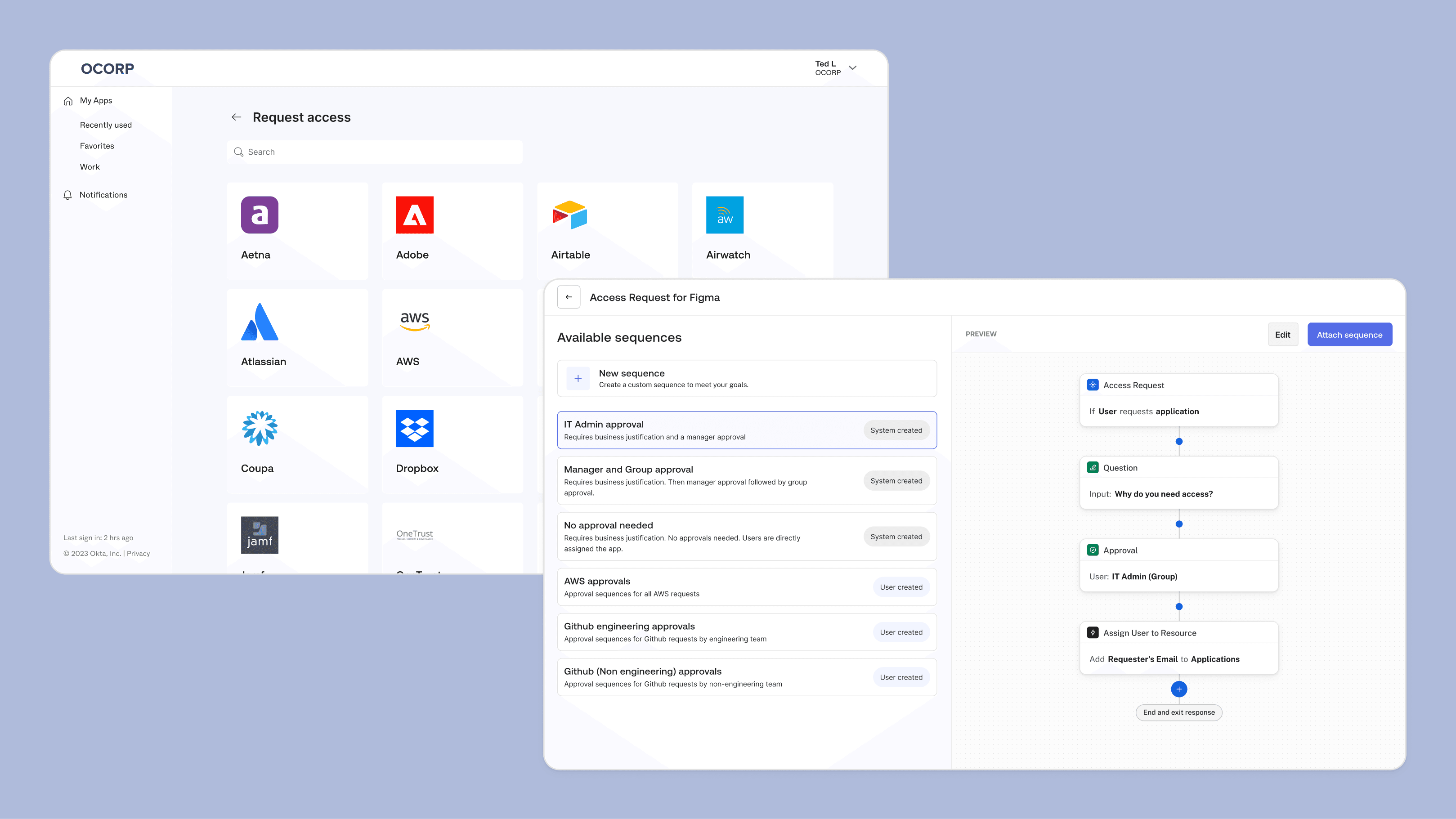
Task: Click the System created badge on IT Admin approval
Action: (896, 430)
